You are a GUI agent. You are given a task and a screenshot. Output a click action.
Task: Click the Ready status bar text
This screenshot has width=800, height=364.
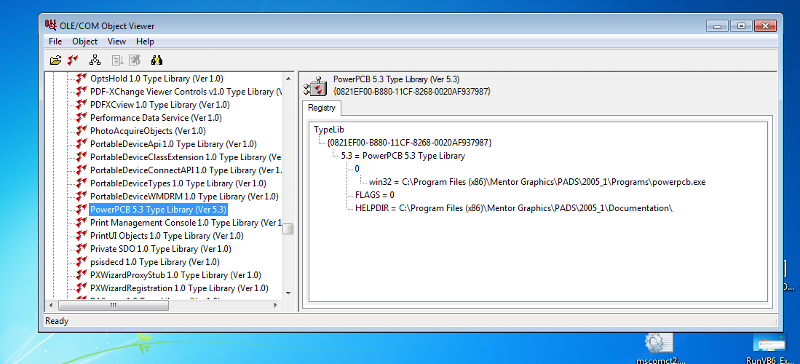click(x=57, y=321)
